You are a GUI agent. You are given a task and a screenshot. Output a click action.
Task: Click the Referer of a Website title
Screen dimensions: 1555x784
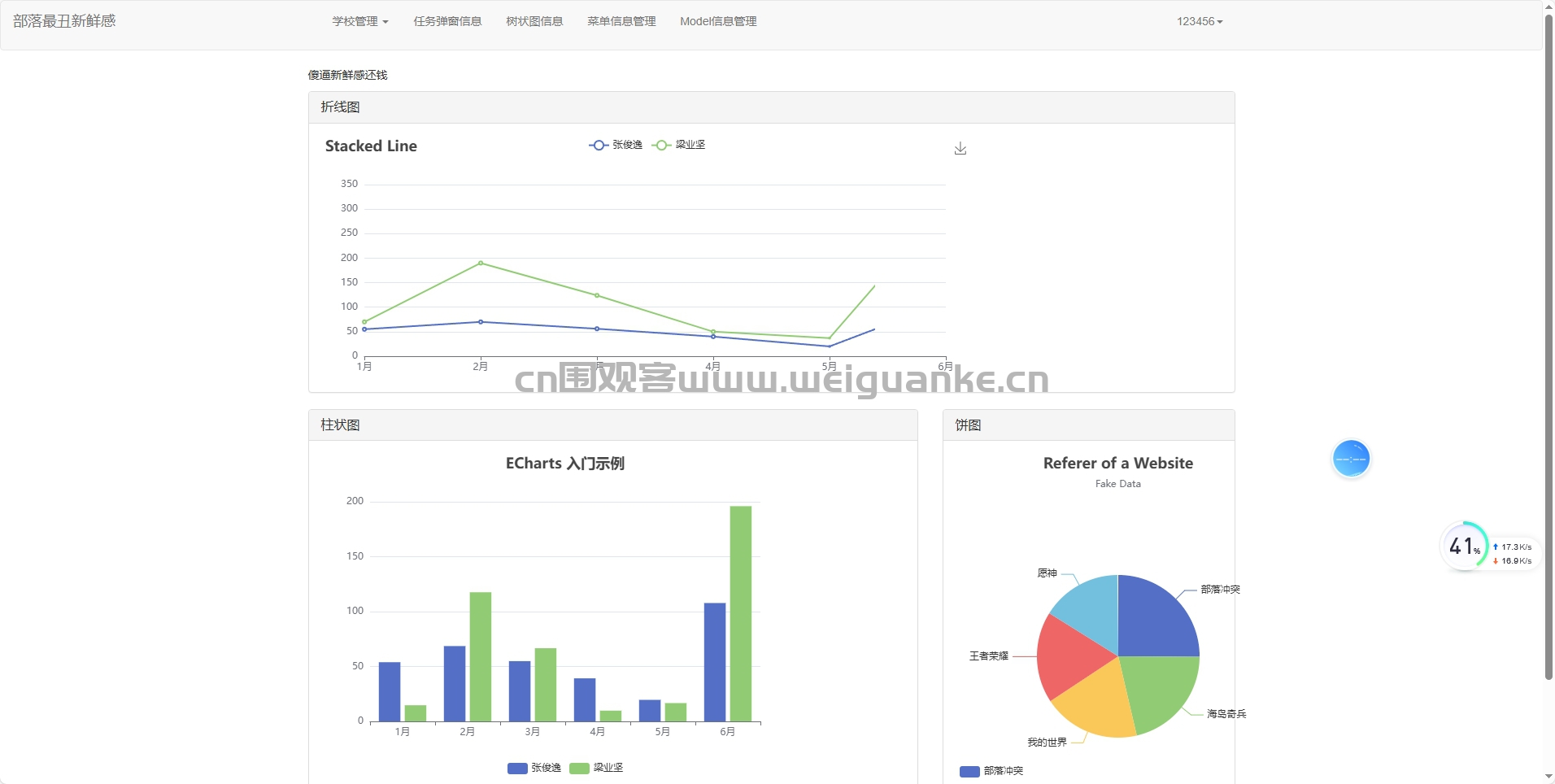pos(1118,464)
